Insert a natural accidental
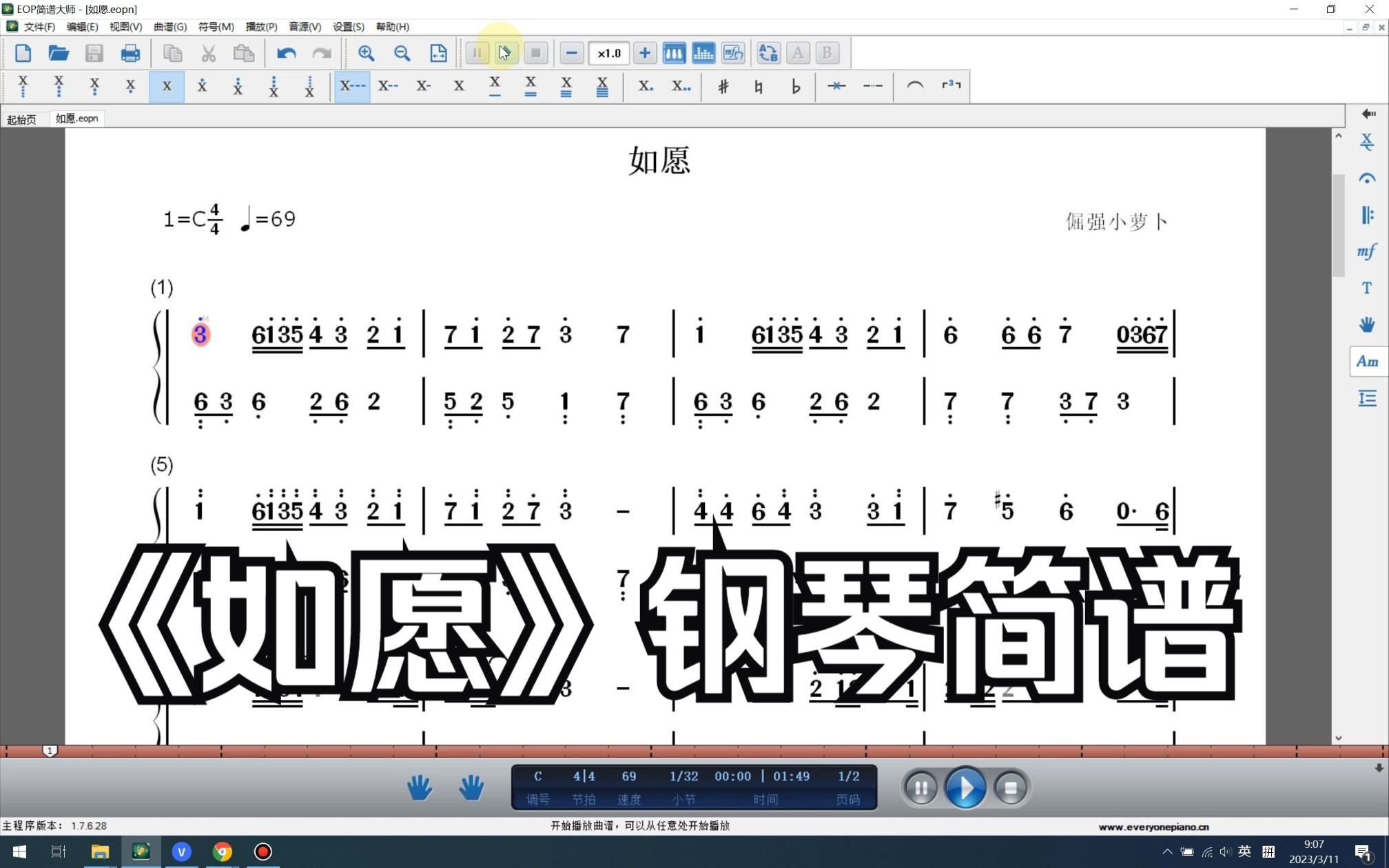This screenshot has height=868, width=1389. pos(759,87)
